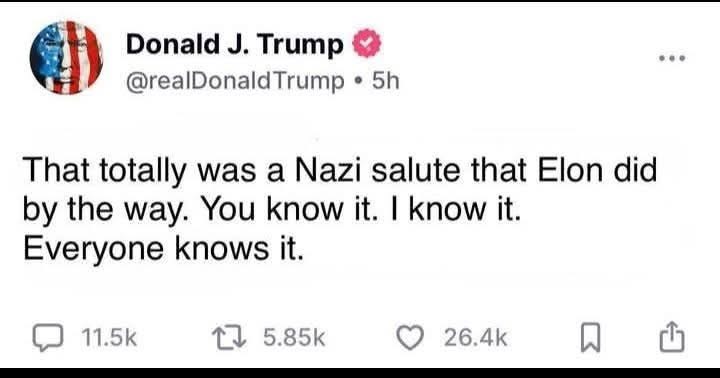720x378 pixels.
Task: Click the reply speech bubble icon
Action: tap(48, 338)
